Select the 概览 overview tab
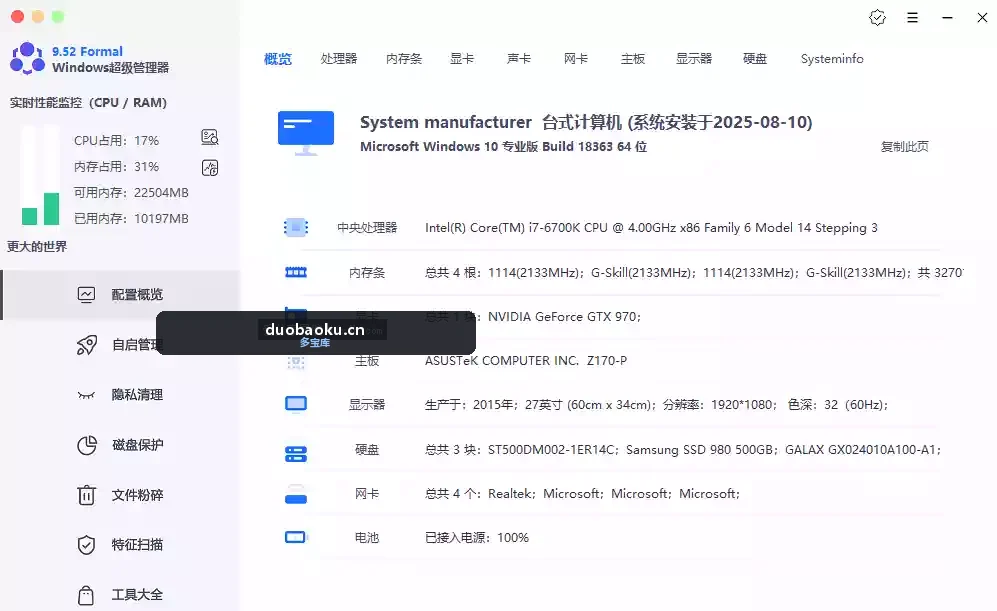The height and width of the screenshot is (611, 997). coord(278,59)
